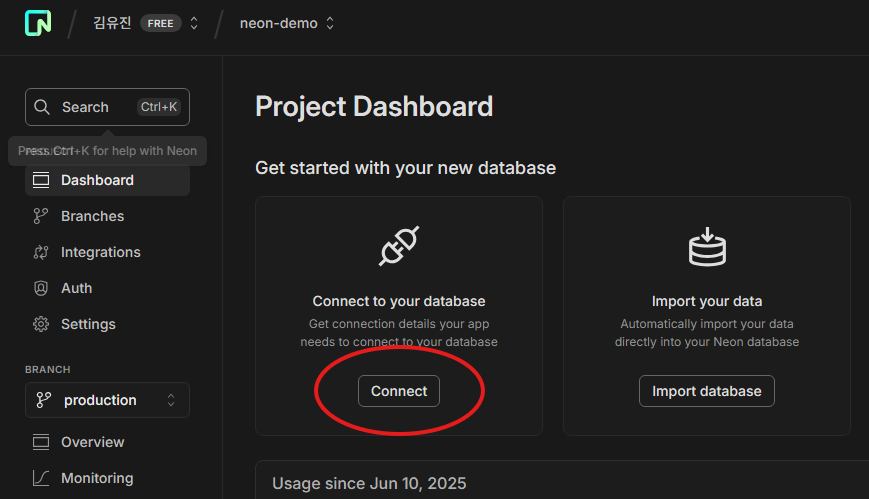Click the plug icon above Connect card
869x499 pixels.
(x=399, y=246)
